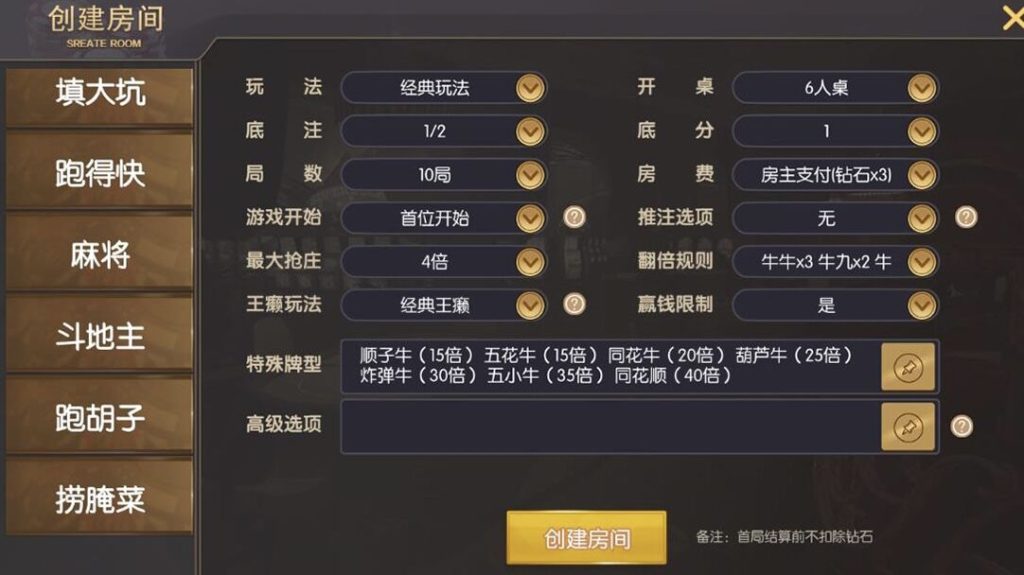Close the 创建房间 dialog with X
The image size is (1024, 575).
pos(1011,18)
